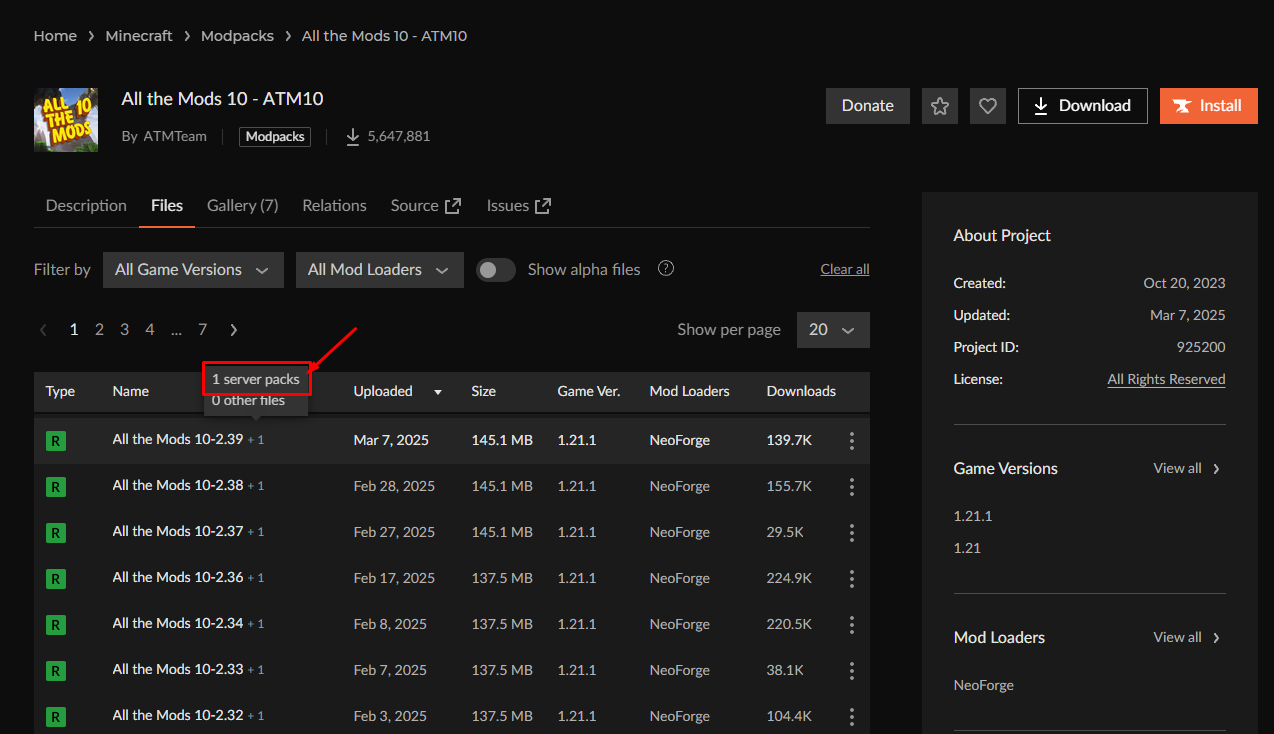Open the three-dot menu for version 10-2.39
Screen dimensions: 1274x734
click(852, 440)
